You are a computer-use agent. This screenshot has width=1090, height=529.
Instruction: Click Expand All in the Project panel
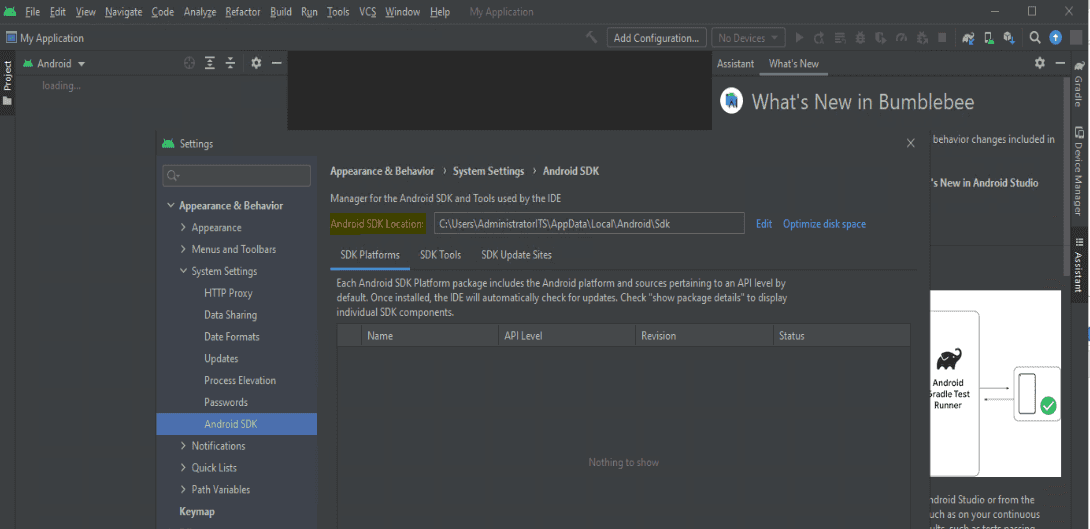click(x=210, y=63)
